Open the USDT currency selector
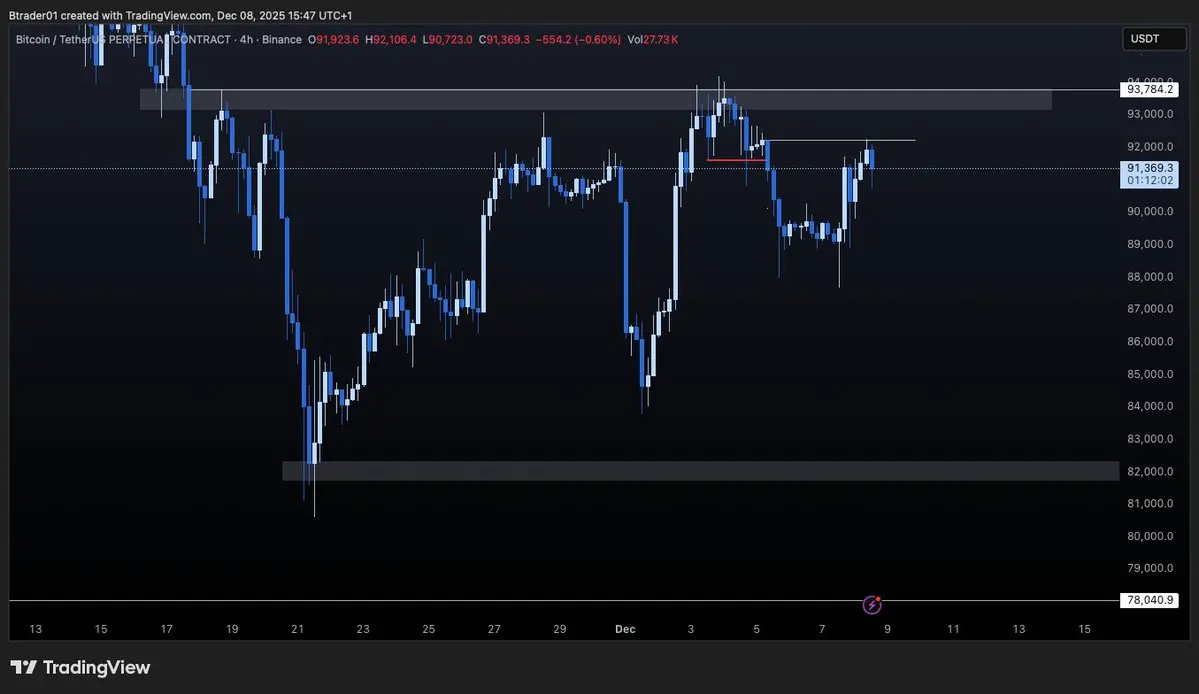 click(x=1154, y=39)
